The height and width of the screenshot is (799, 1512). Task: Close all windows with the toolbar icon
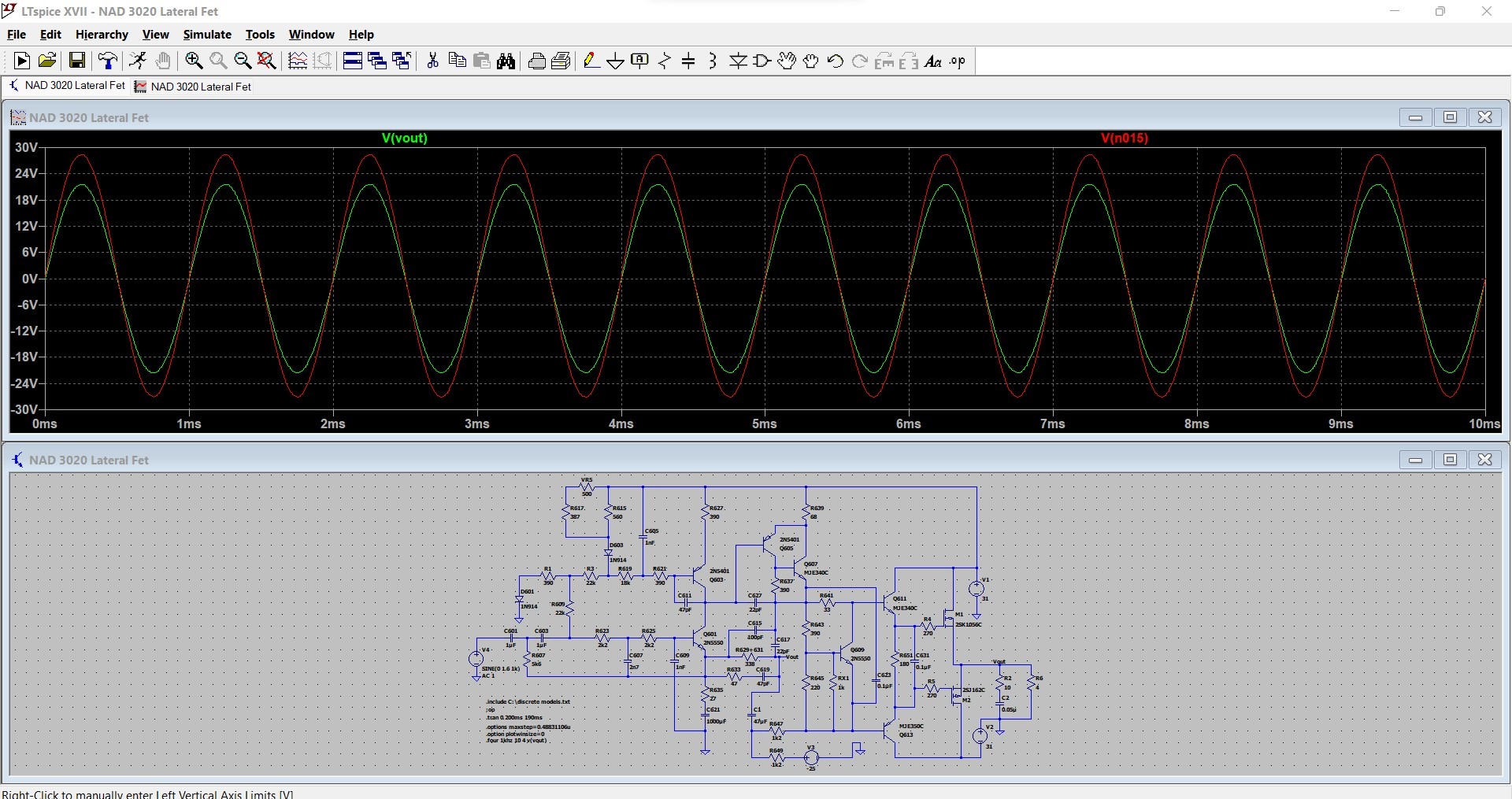[x=402, y=61]
